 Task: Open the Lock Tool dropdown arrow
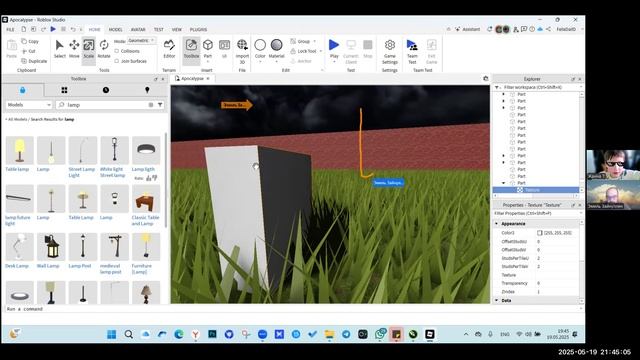click(x=321, y=51)
